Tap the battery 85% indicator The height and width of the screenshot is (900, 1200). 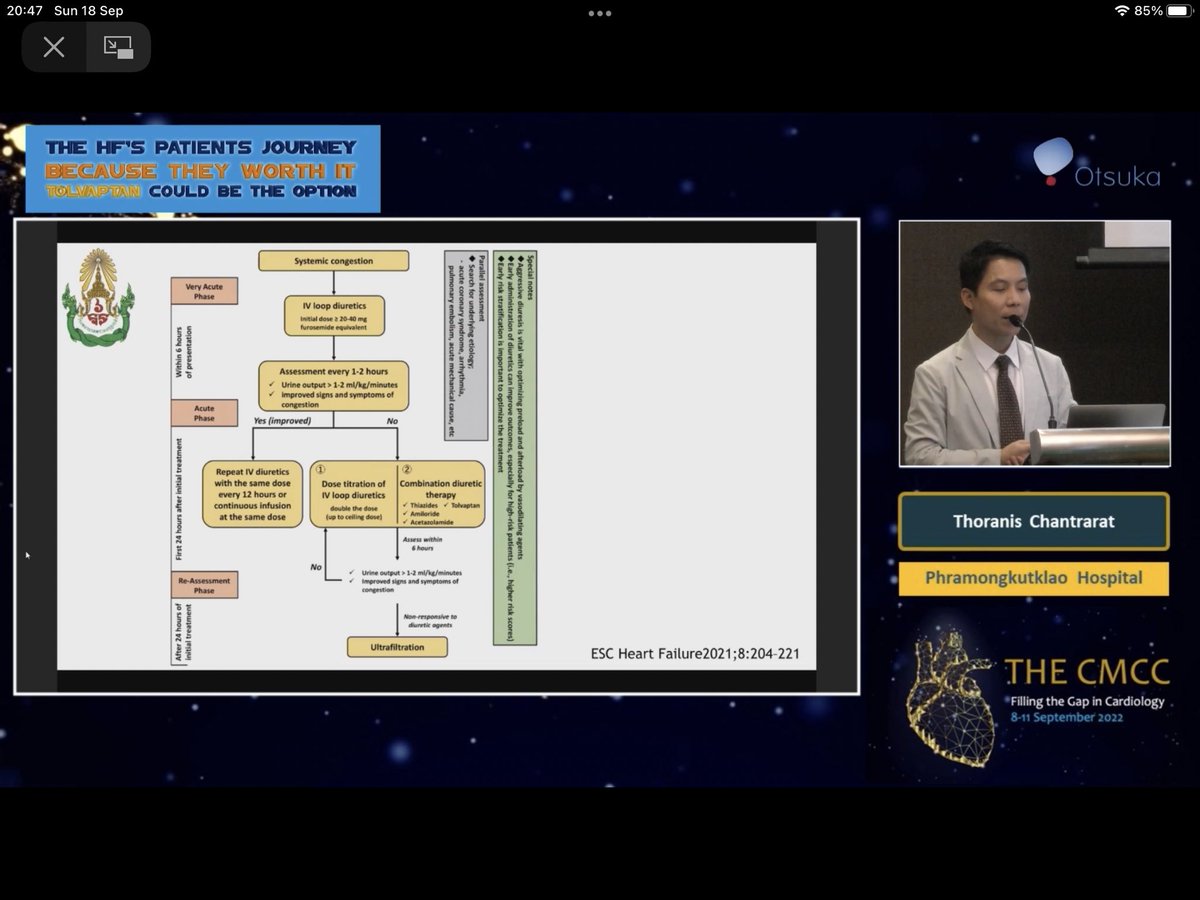[1161, 11]
